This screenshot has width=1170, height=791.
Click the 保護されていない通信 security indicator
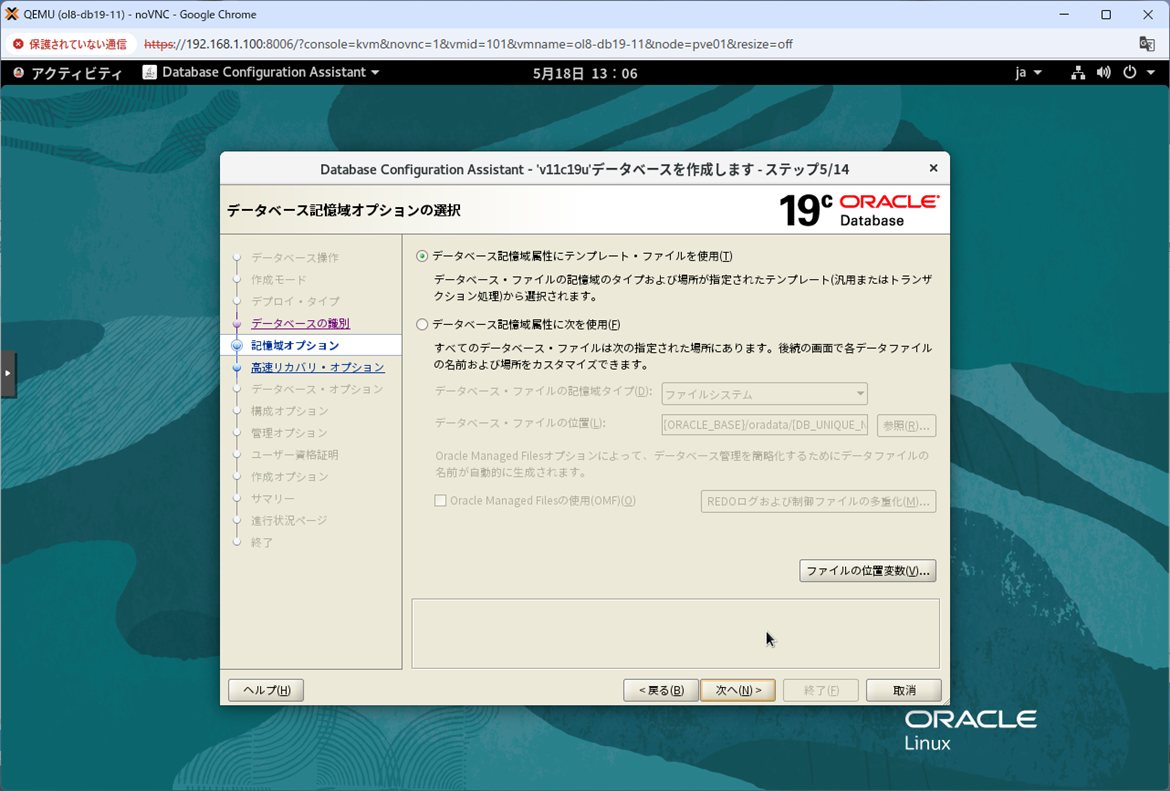coord(70,44)
